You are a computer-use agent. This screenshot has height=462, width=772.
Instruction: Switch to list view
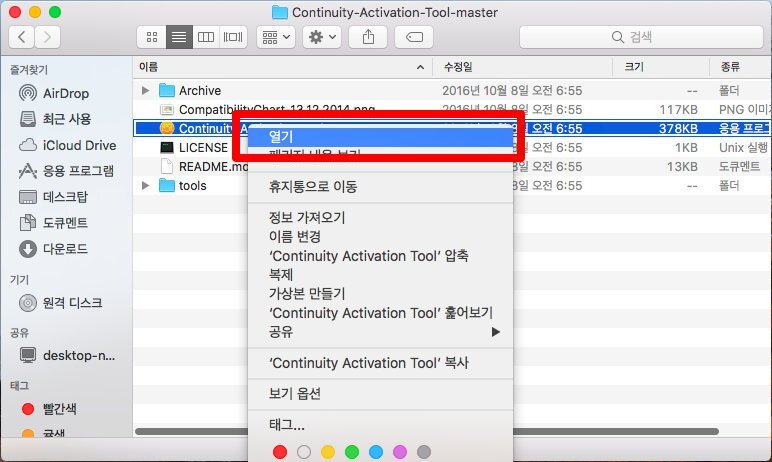179,37
